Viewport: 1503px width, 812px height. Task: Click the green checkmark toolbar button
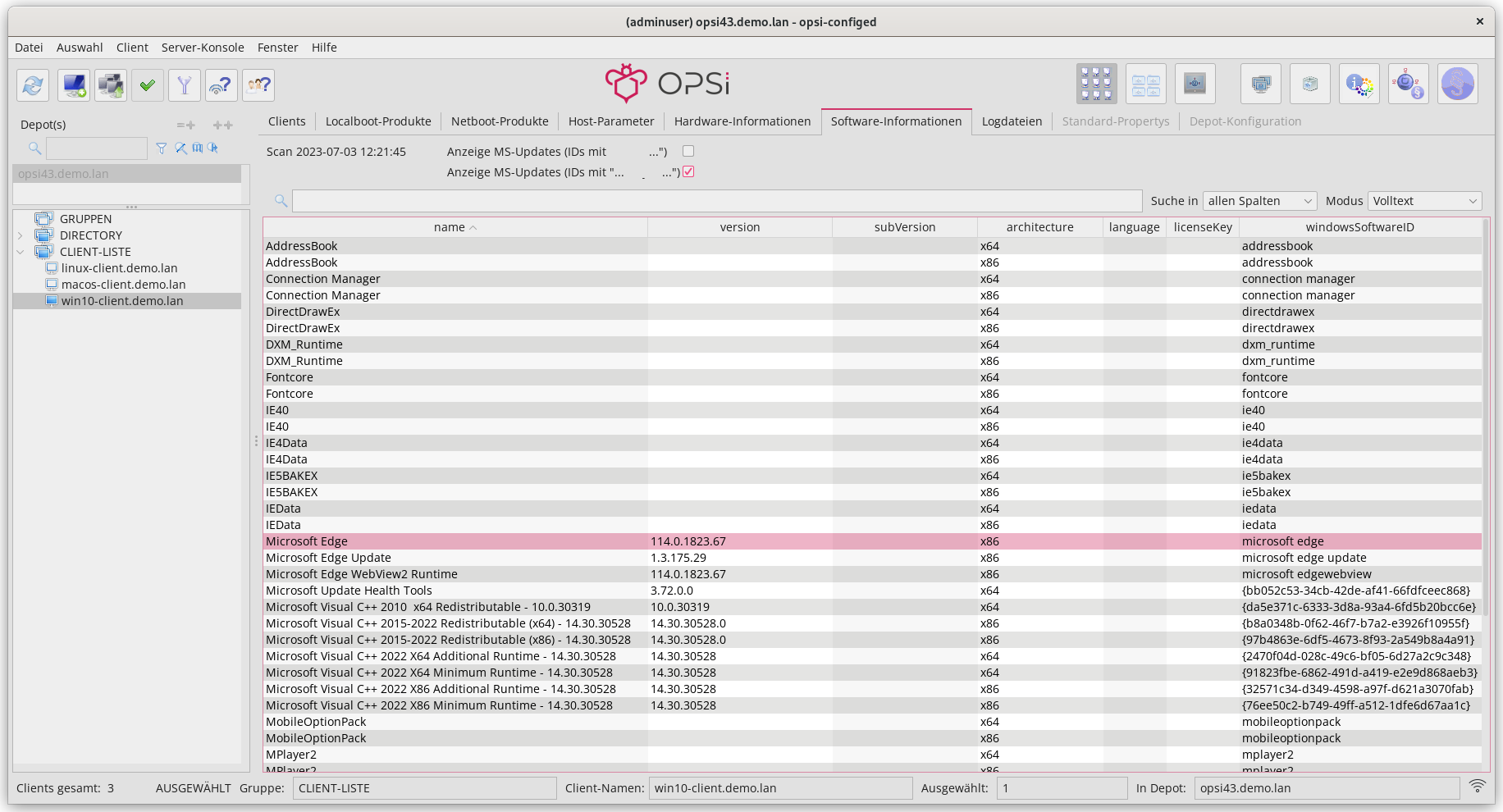[148, 85]
